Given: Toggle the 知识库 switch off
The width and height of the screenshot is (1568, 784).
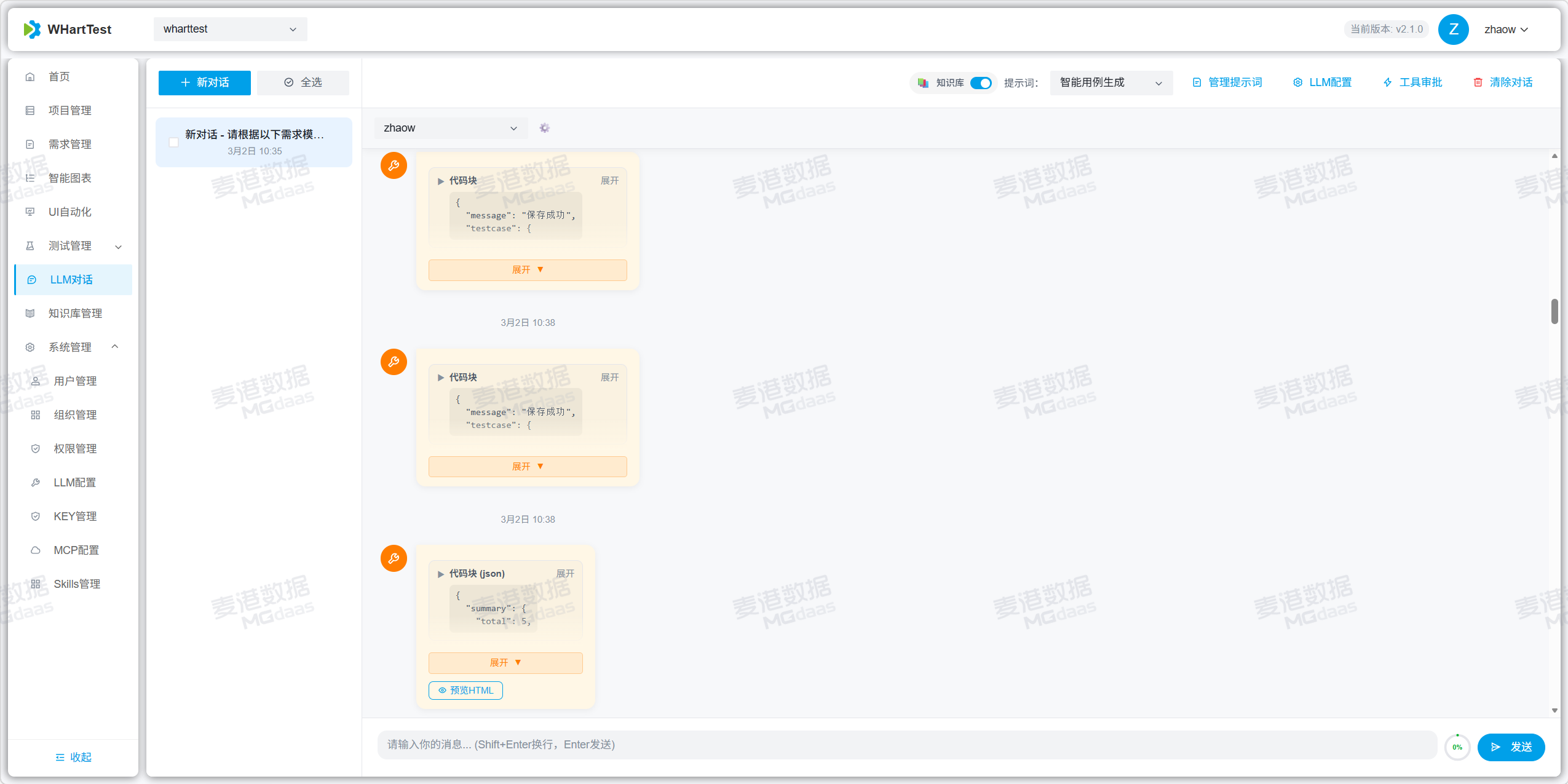Looking at the screenshot, I should (x=980, y=83).
